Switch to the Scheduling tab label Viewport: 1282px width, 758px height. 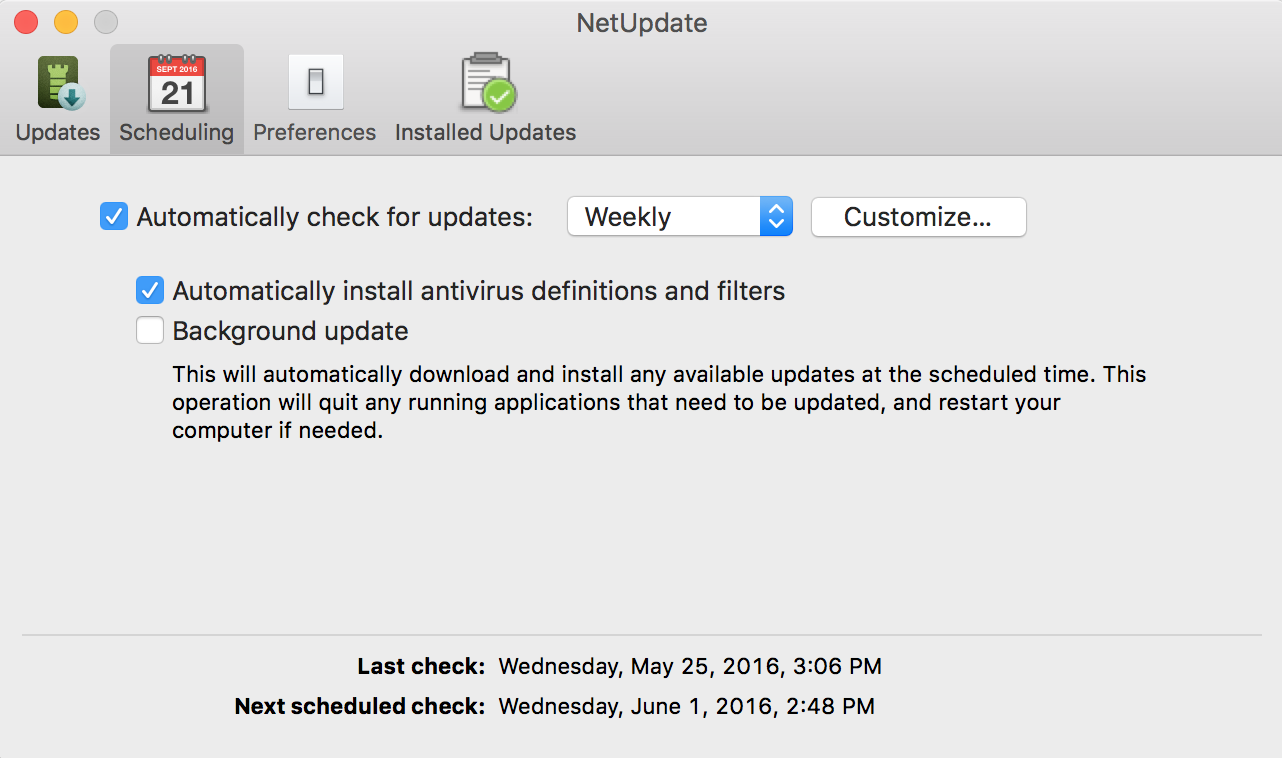[176, 132]
